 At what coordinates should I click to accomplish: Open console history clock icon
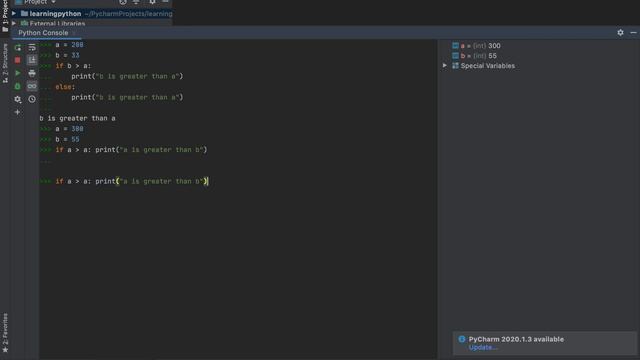[32, 99]
